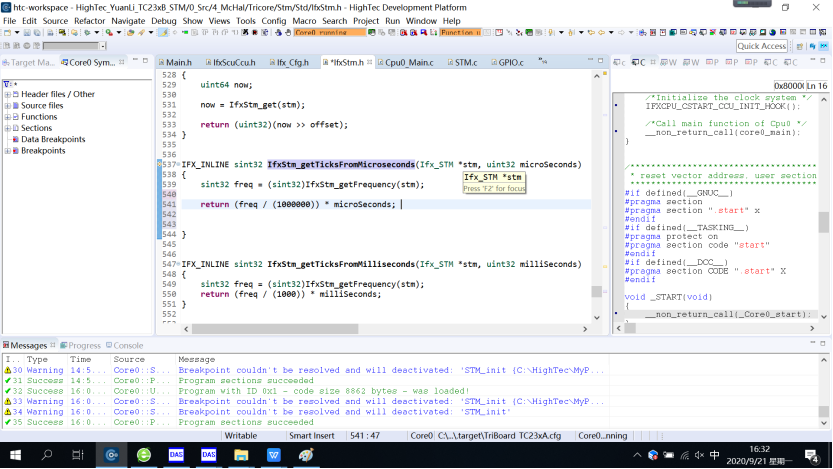Toggle the highlighter Mark Occurrences button
833x469 pixels.
coord(163,32)
